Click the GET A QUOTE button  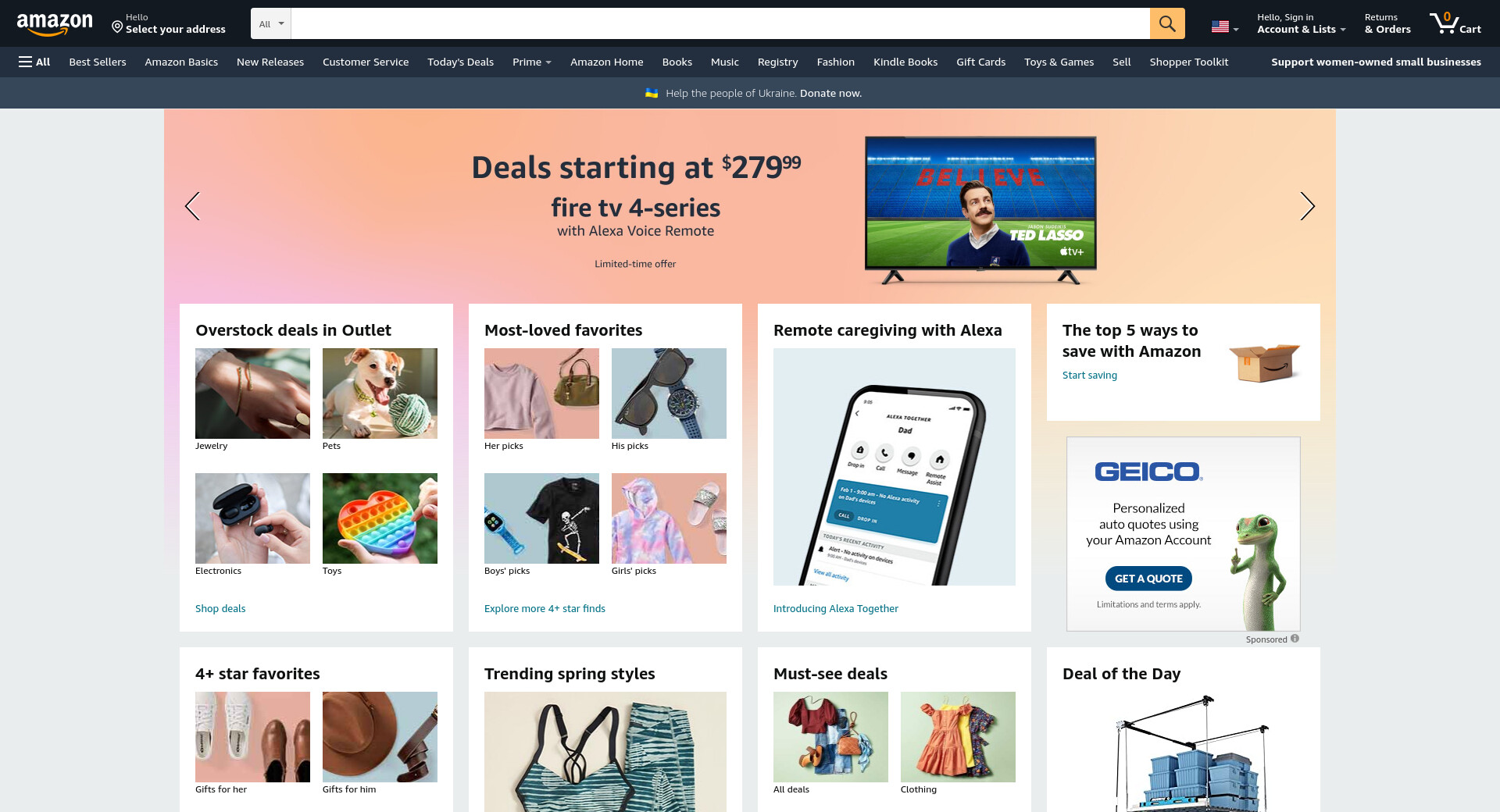1148,579
